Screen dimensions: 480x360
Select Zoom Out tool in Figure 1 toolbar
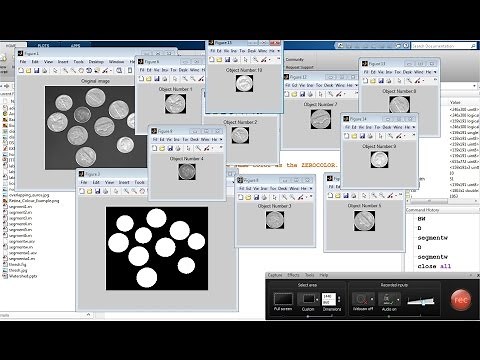pos(73,70)
